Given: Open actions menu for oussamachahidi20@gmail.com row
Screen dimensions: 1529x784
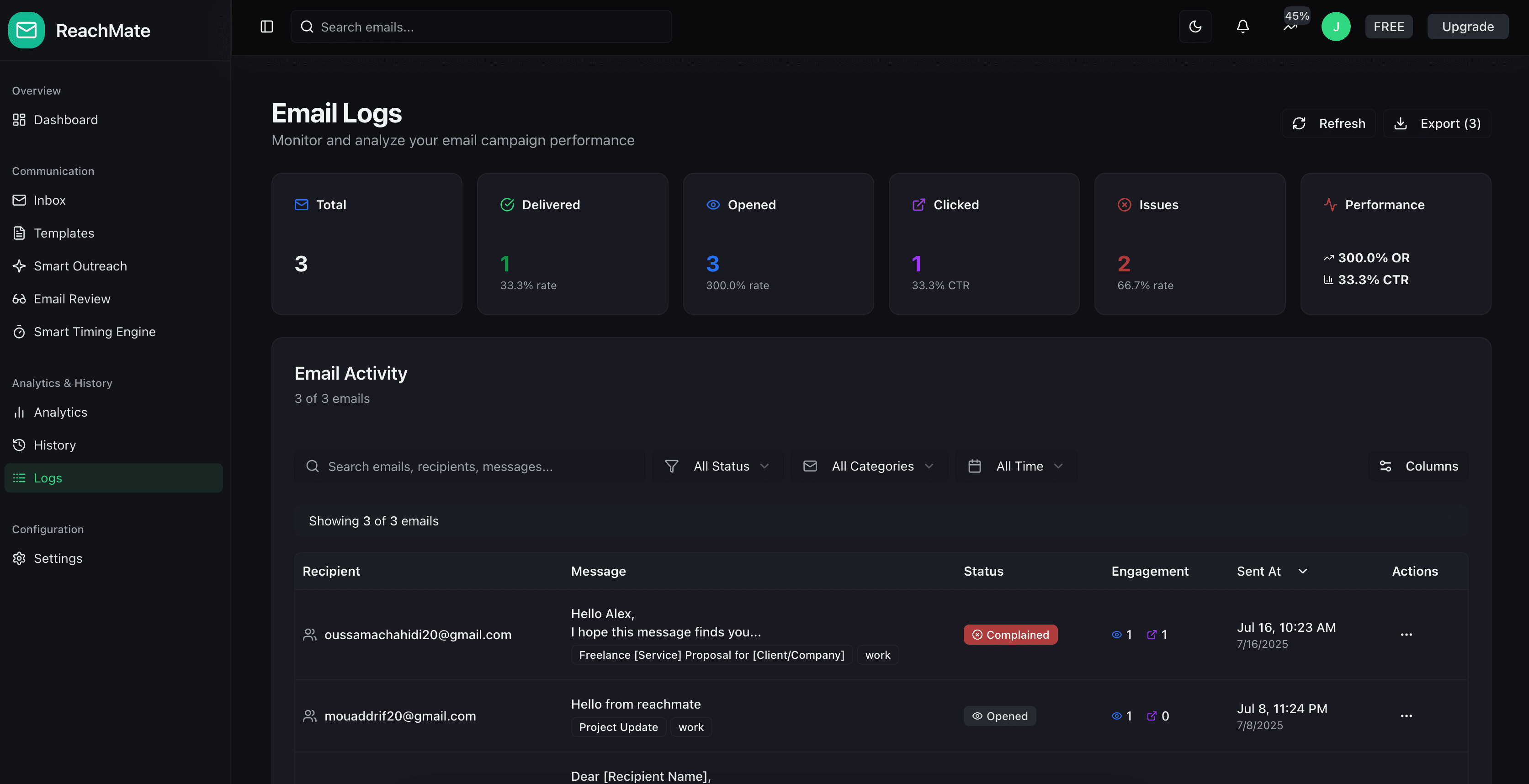Looking at the screenshot, I should click(x=1406, y=635).
